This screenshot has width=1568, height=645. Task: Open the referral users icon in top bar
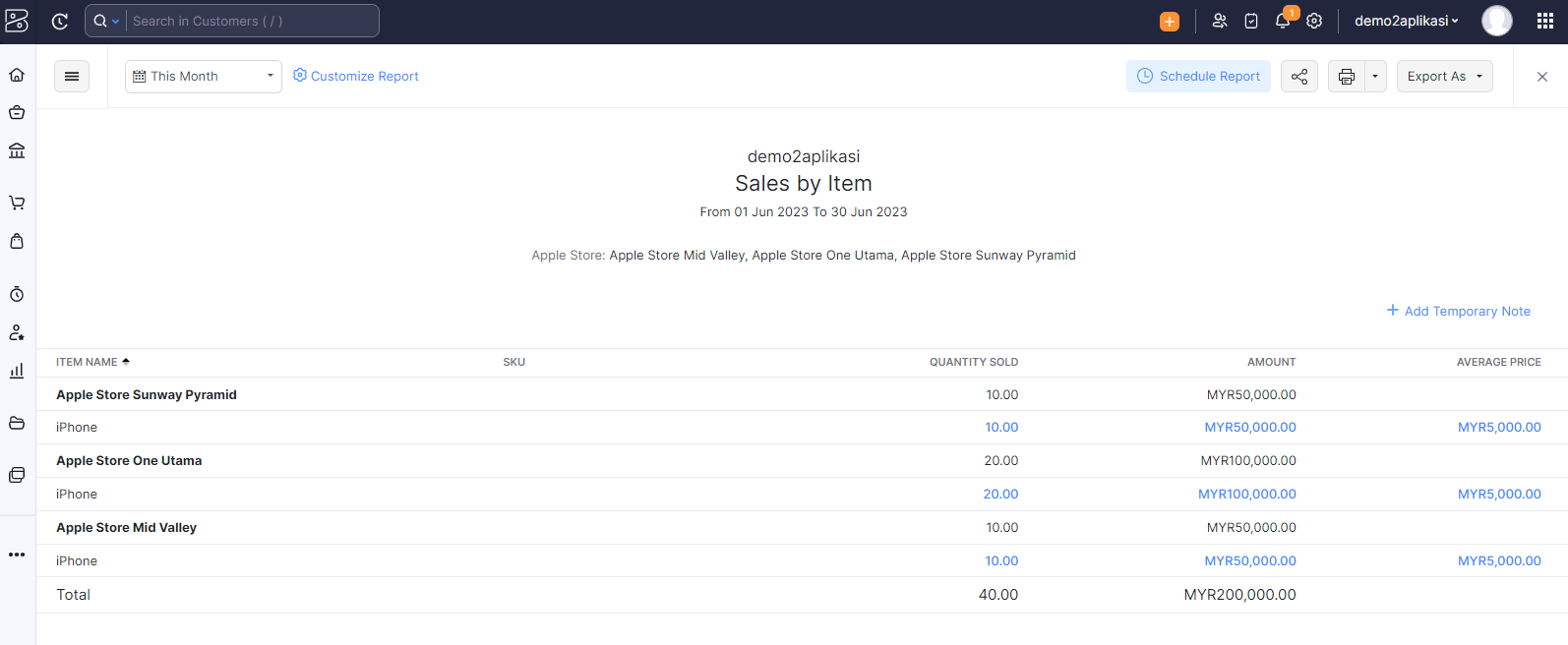pos(1220,21)
